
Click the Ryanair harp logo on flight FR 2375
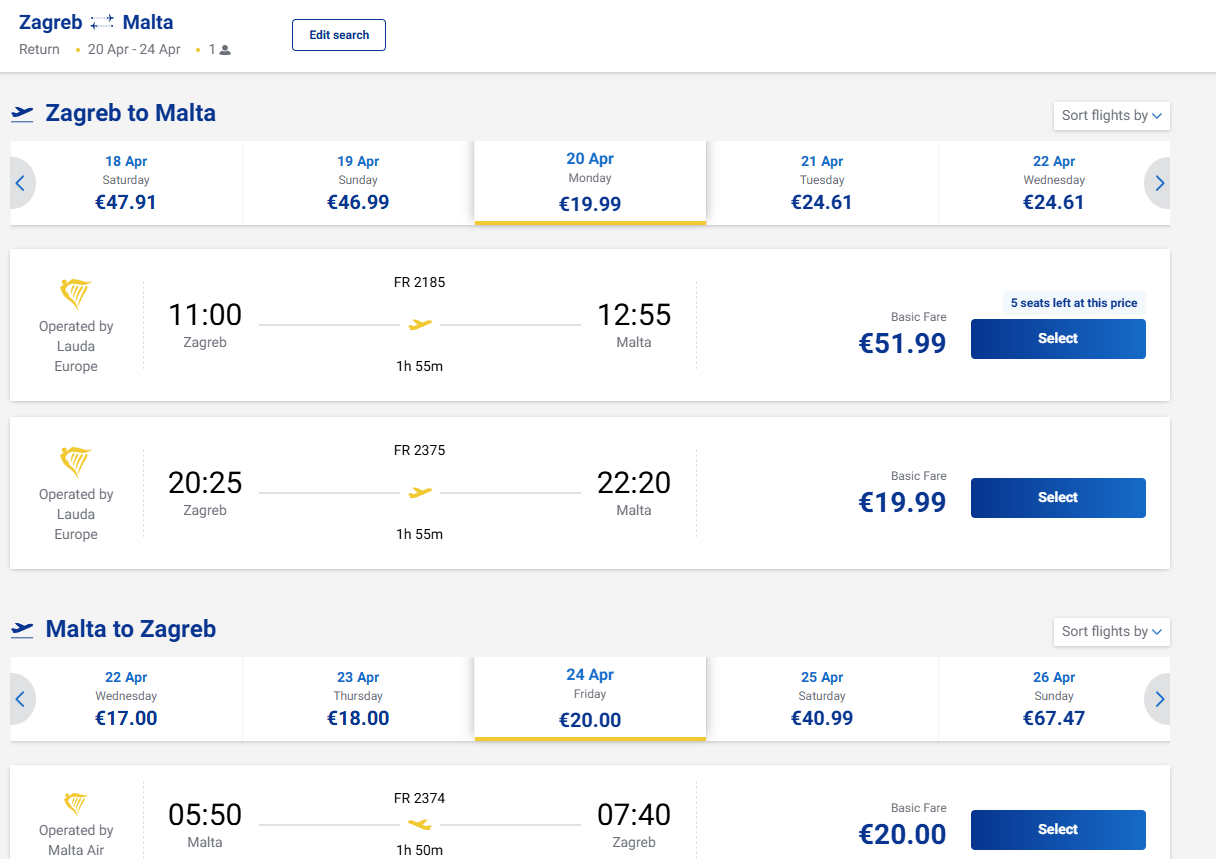[76, 463]
